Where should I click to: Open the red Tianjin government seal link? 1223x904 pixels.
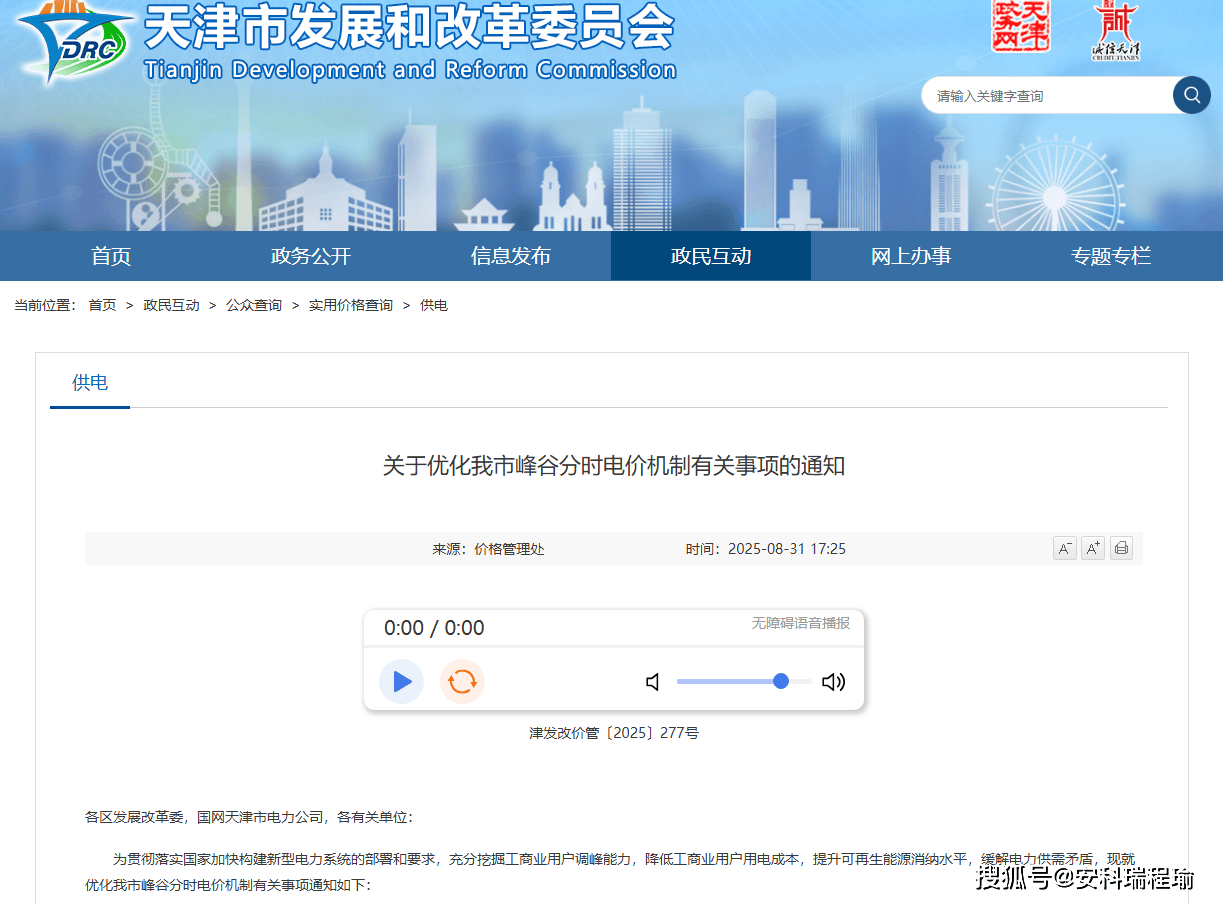1021,27
